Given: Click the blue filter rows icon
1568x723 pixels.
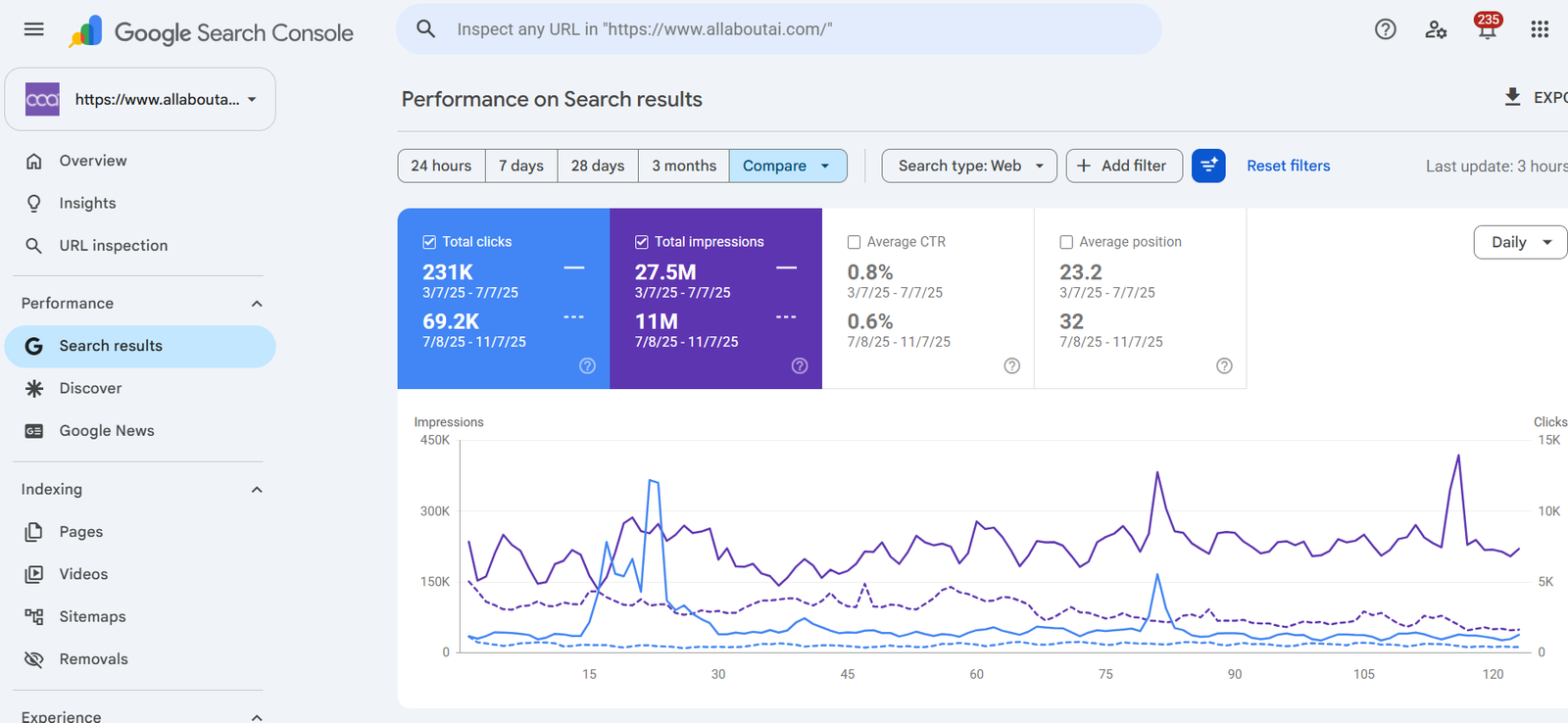Looking at the screenshot, I should 1208,166.
